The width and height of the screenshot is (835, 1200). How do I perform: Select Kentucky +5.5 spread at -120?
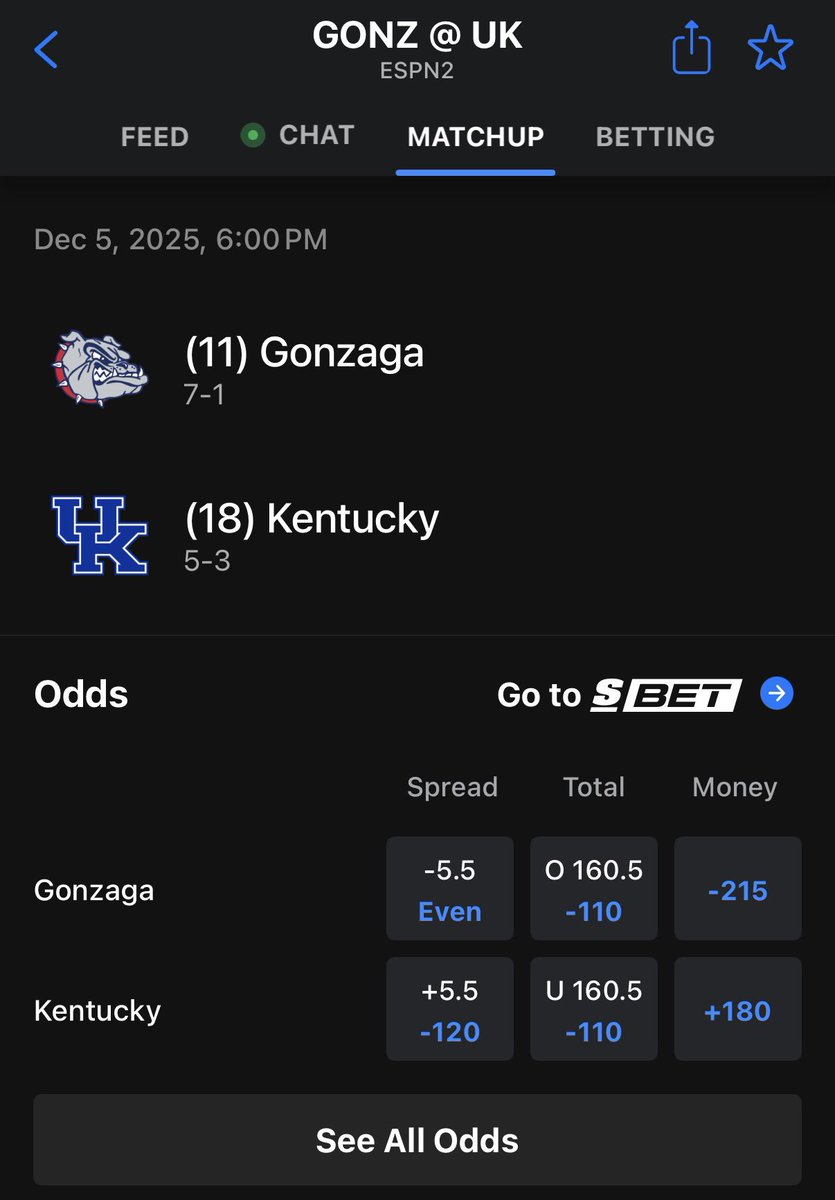[x=450, y=1009]
